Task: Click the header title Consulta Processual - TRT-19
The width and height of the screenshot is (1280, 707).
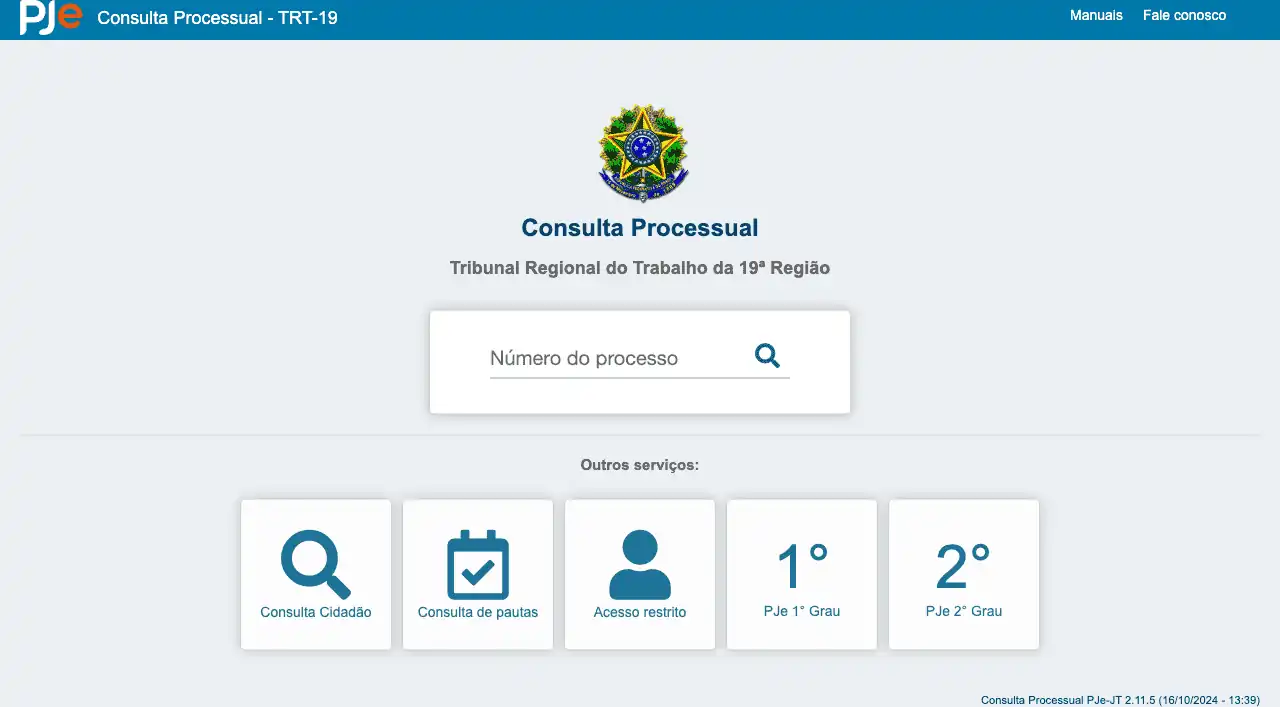Action: (x=217, y=18)
